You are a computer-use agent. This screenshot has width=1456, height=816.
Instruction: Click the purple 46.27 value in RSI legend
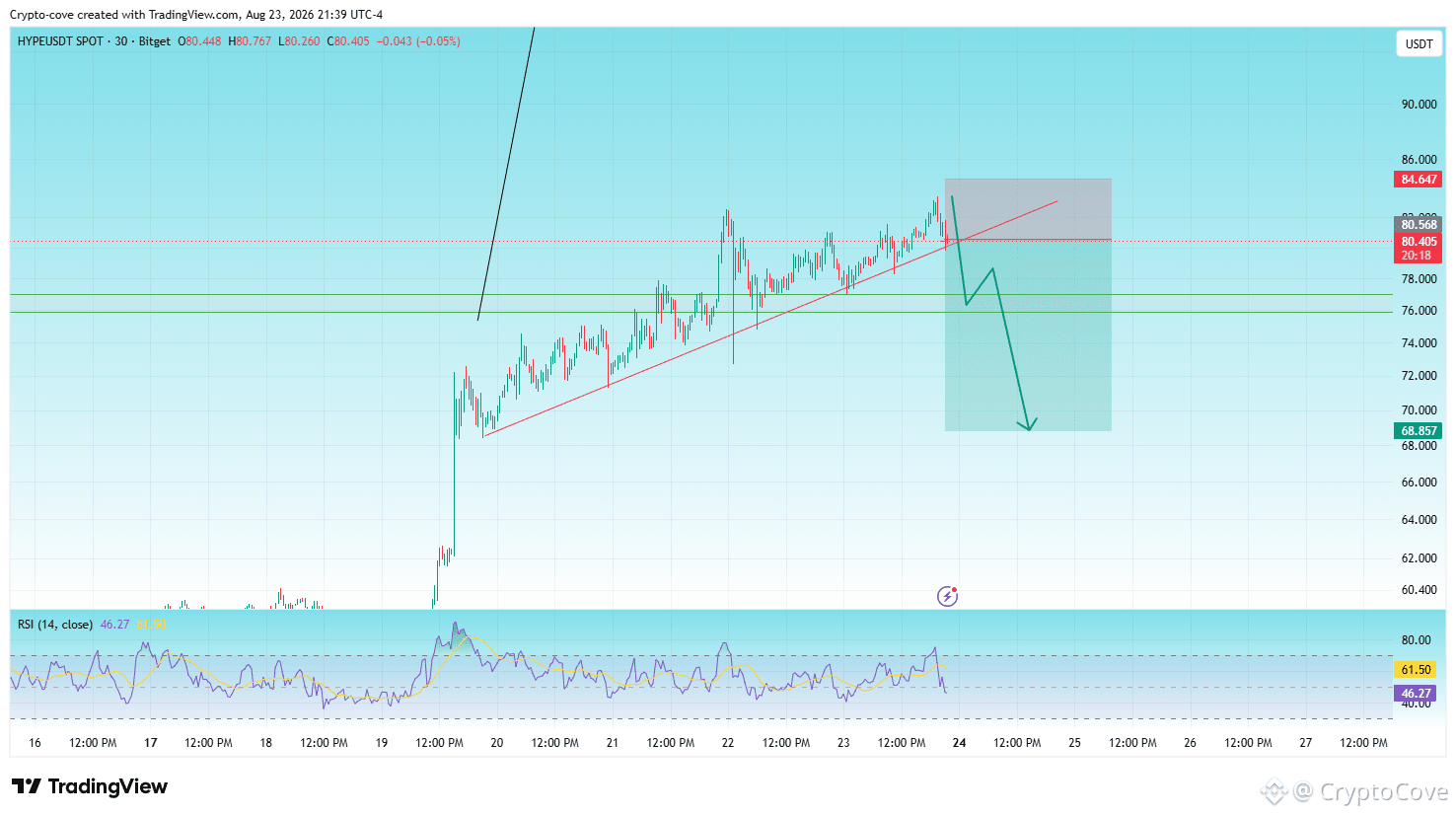coord(114,625)
